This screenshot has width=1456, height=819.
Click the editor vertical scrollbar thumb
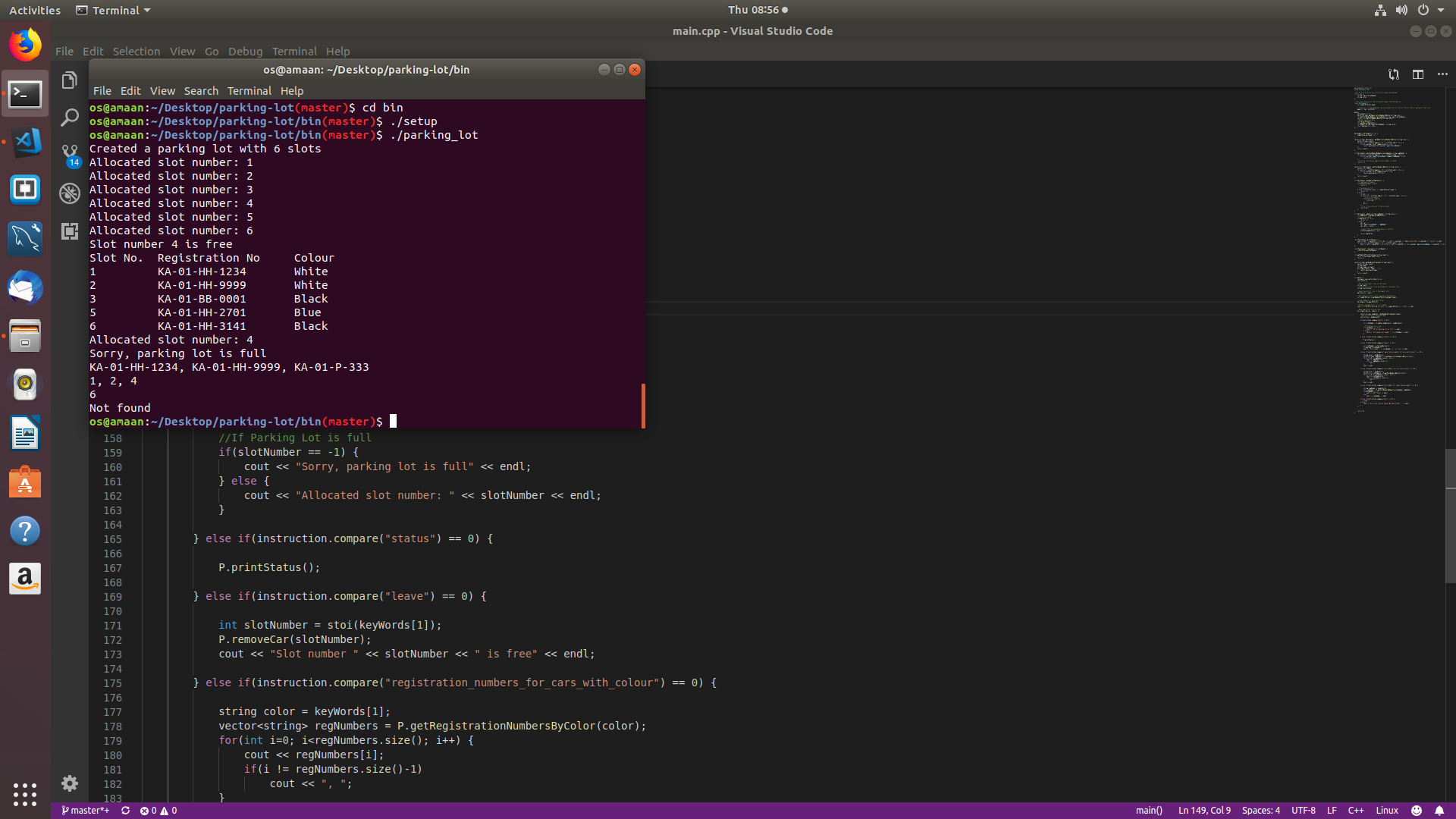pos(1450,516)
